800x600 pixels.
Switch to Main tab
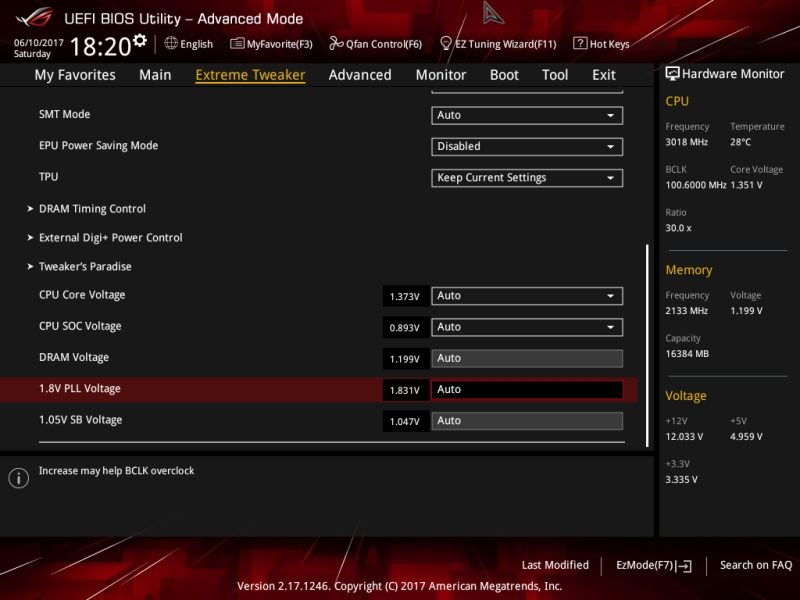click(x=155, y=75)
